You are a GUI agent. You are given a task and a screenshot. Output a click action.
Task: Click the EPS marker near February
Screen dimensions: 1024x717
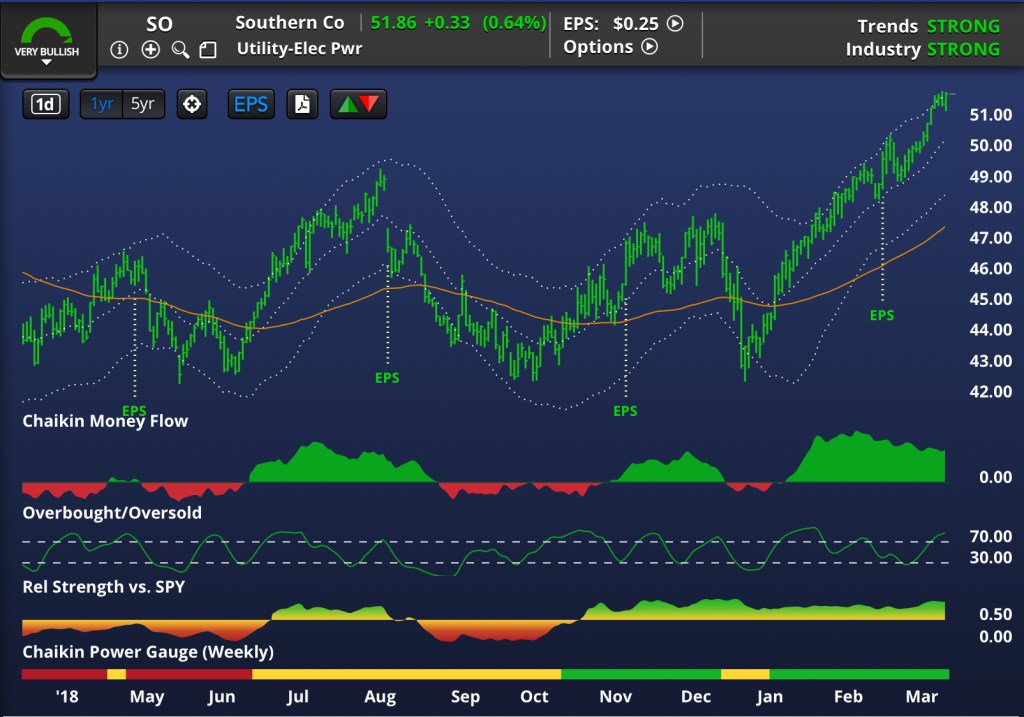point(881,315)
